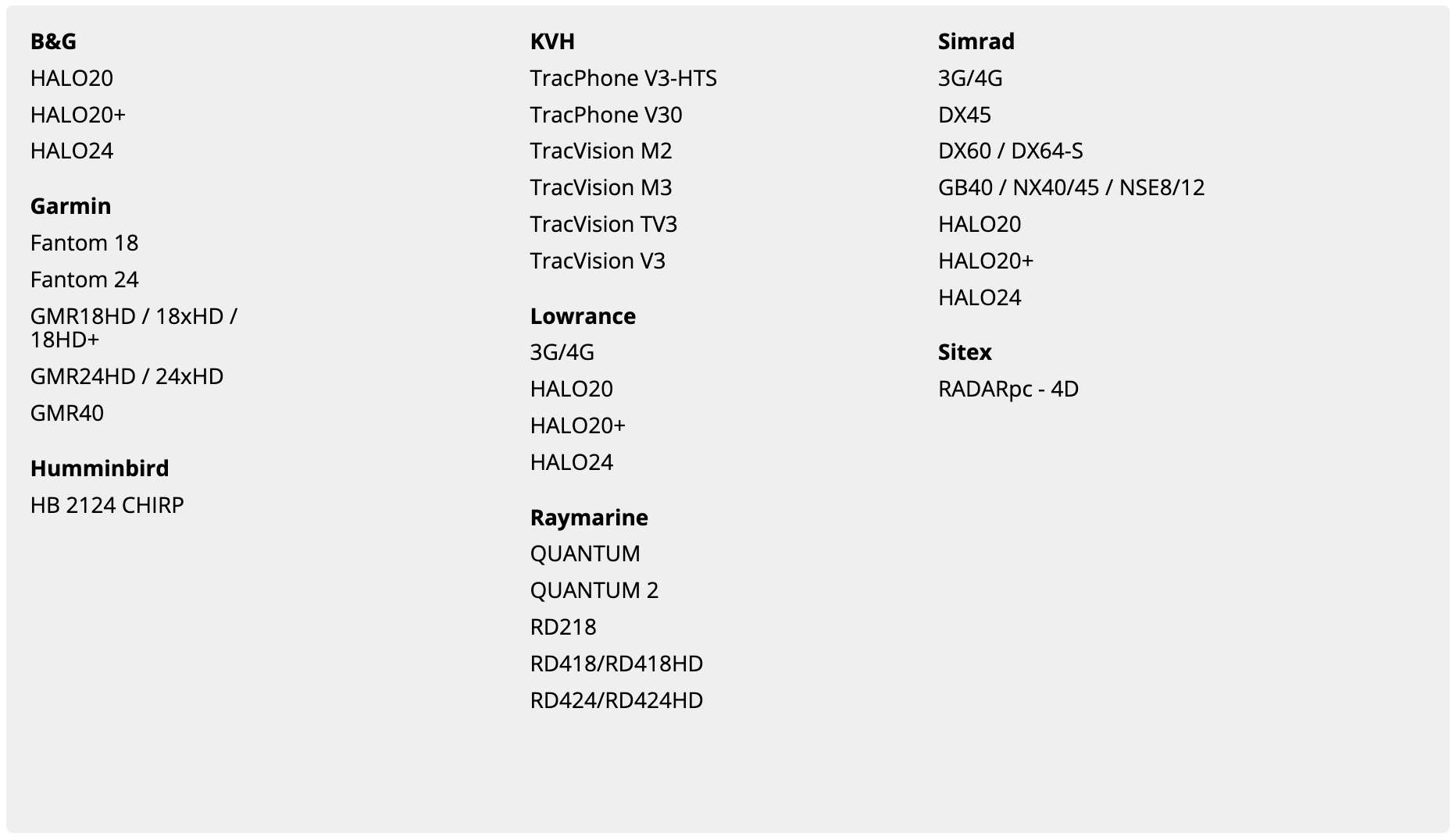
Task: Select HALO20+ under B&G
Action: pyautogui.click(x=78, y=115)
